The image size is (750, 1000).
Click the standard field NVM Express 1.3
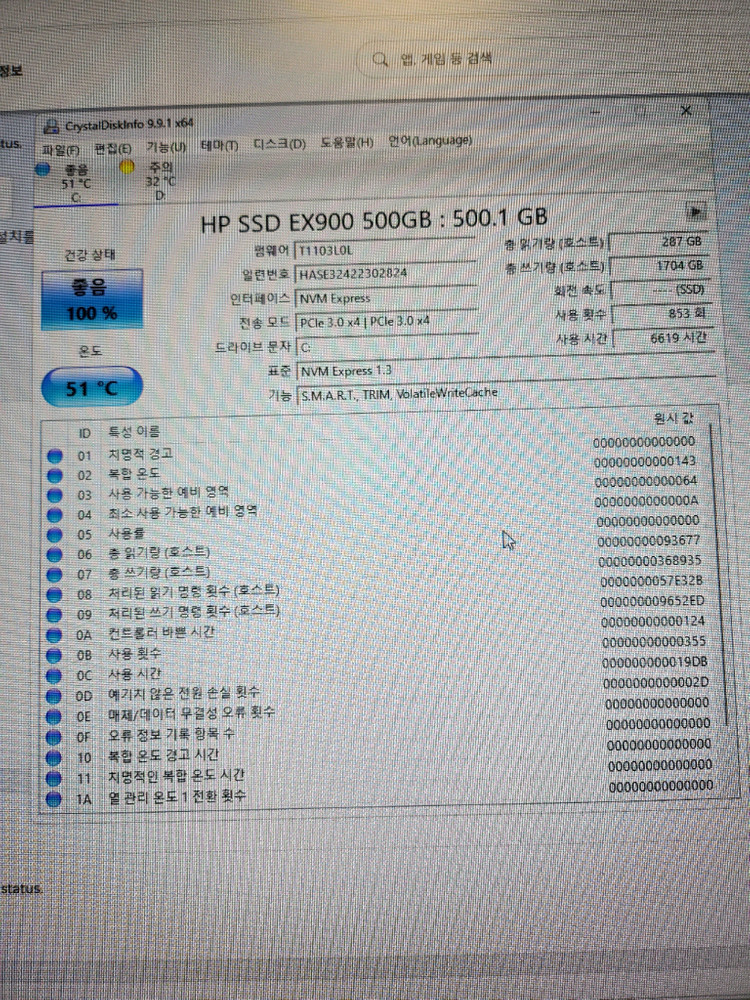(506, 369)
